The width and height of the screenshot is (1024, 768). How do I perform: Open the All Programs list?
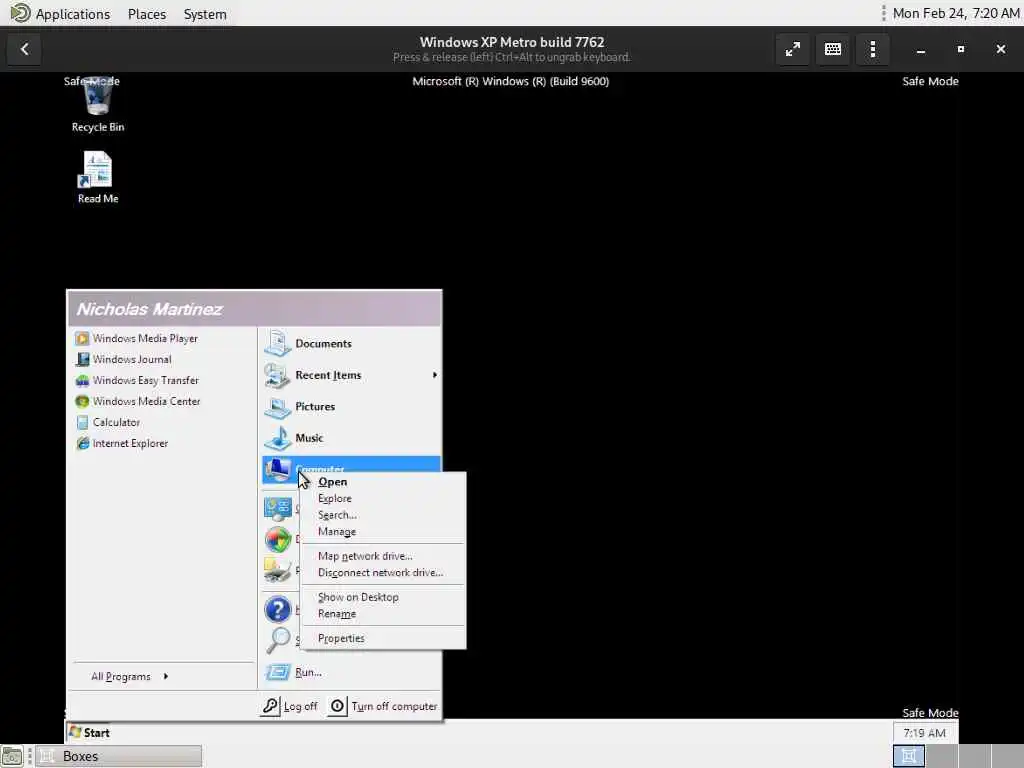pos(121,677)
